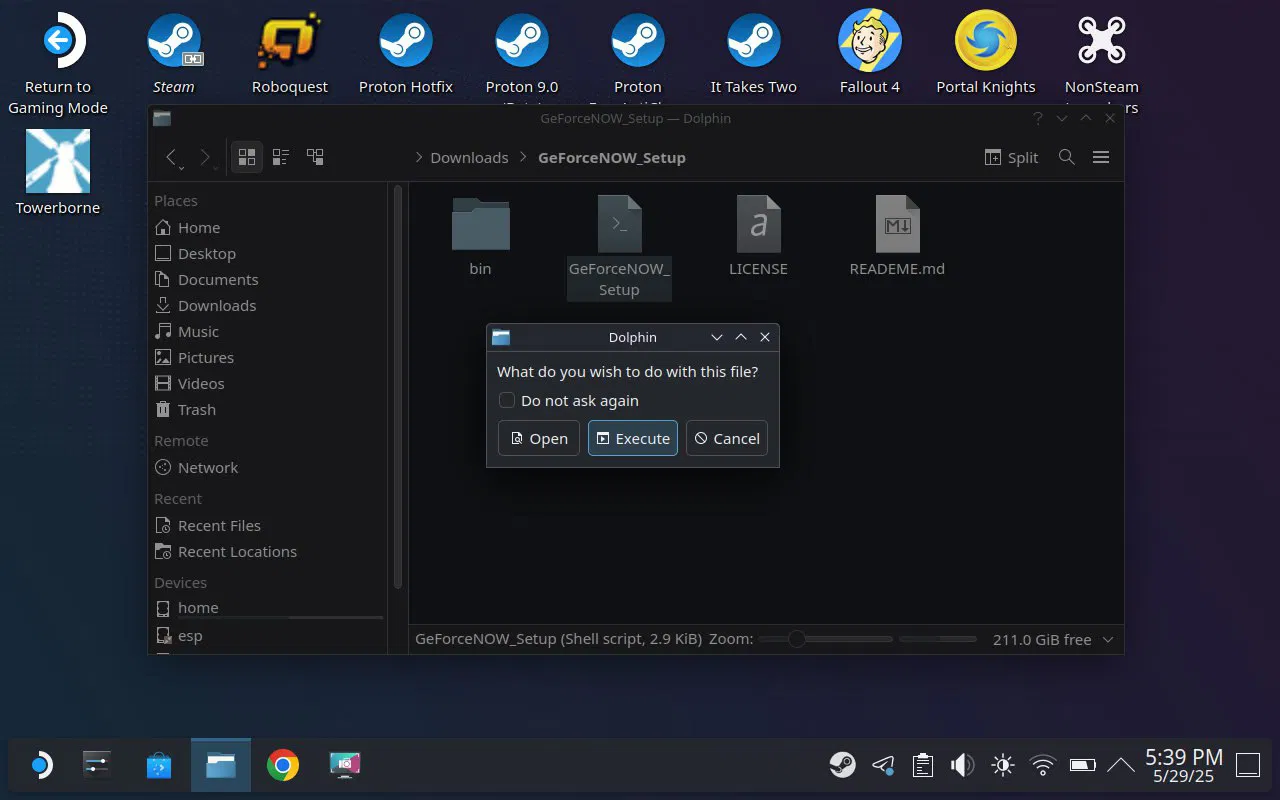This screenshot has width=1280, height=800.
Task: Open the clipboard tray icon
Action: [923, 766]
